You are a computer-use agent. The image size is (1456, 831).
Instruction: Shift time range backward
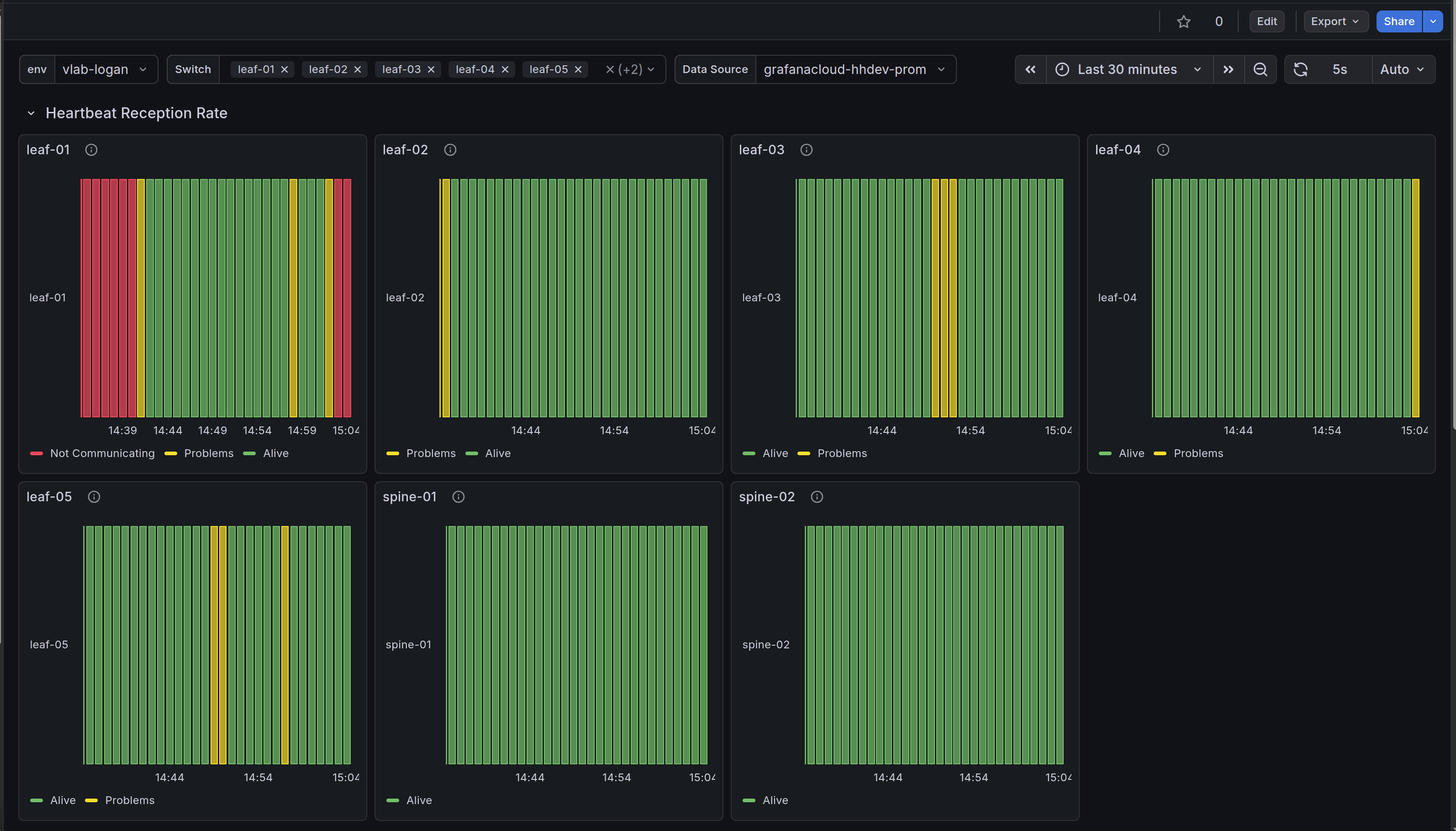tap(1030, 69)
